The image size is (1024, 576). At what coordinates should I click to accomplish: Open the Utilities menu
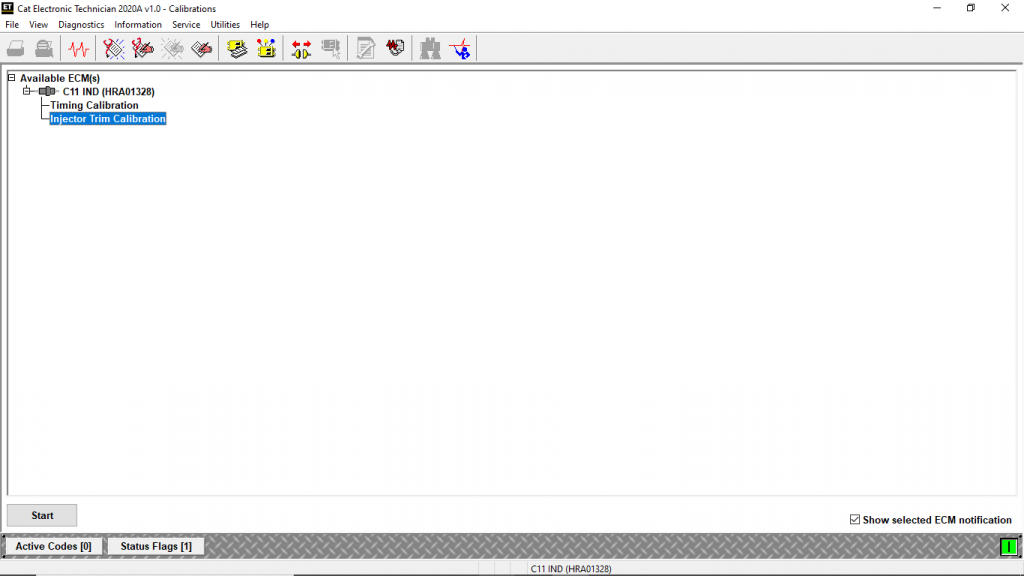point(225,24)
